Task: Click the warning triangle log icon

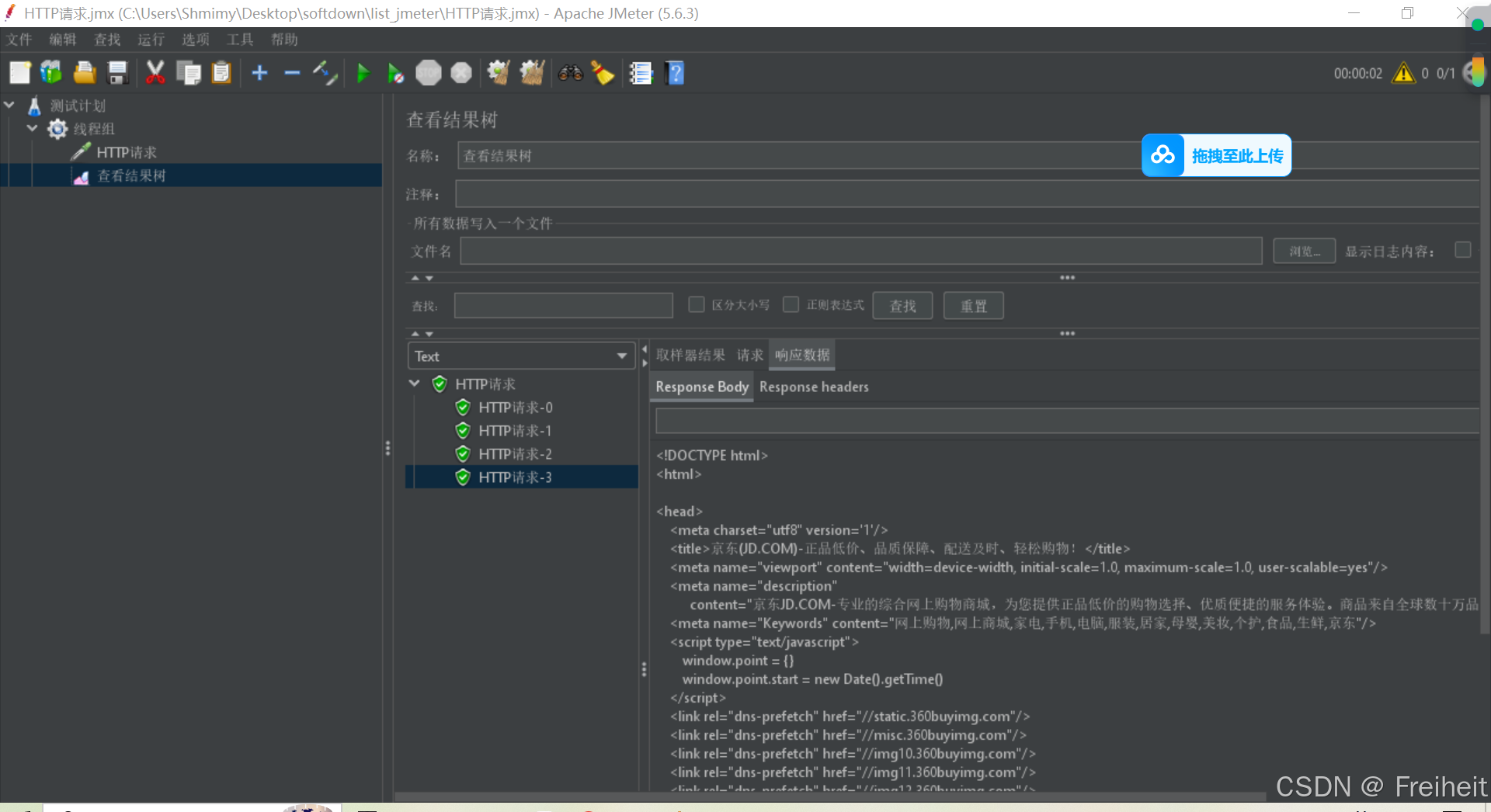Action: click(x=1403, y=73)
